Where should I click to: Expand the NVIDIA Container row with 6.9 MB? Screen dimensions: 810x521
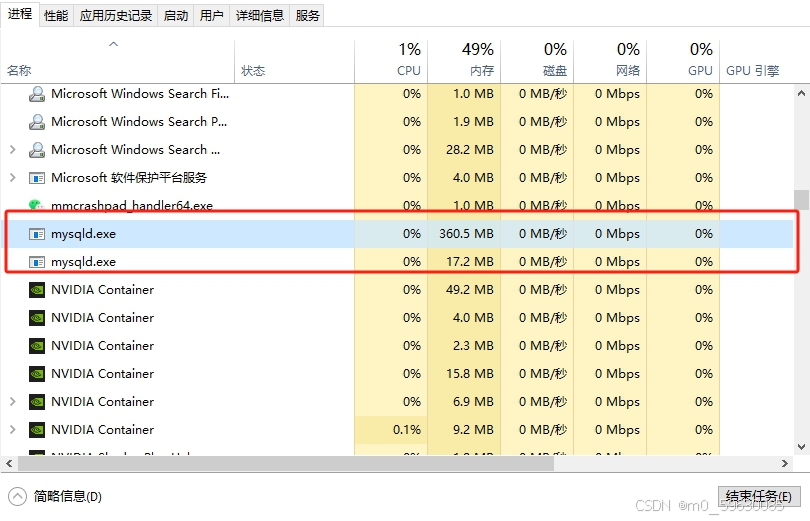(x=13, y=402)
